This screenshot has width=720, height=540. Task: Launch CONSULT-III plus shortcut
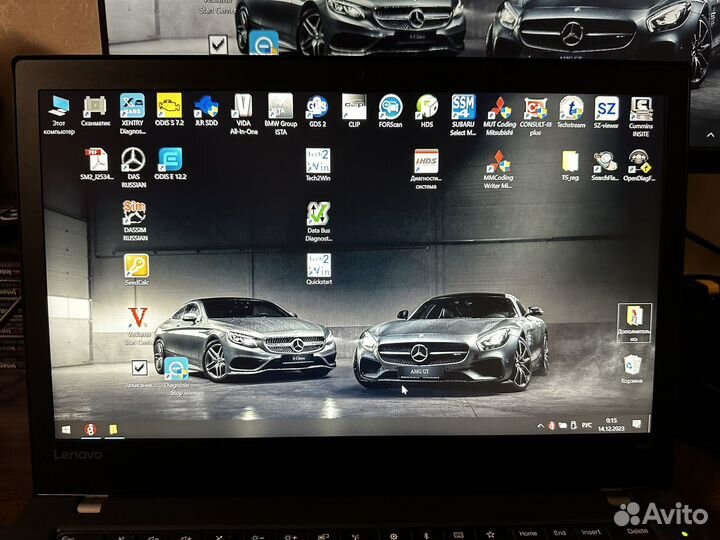[x=535, y=116]
